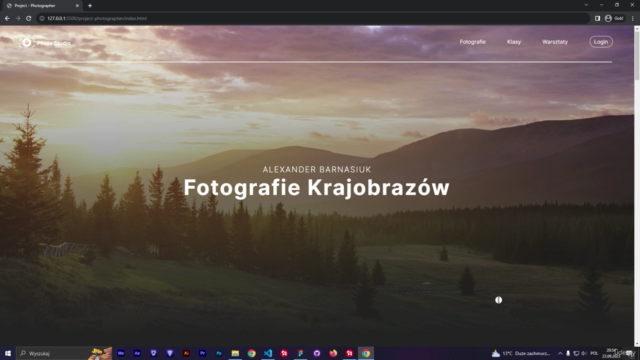Select the Project - Photographer browser tab
Screen dimensions: 640x360
pyautogui.click(x=43, y=6)
